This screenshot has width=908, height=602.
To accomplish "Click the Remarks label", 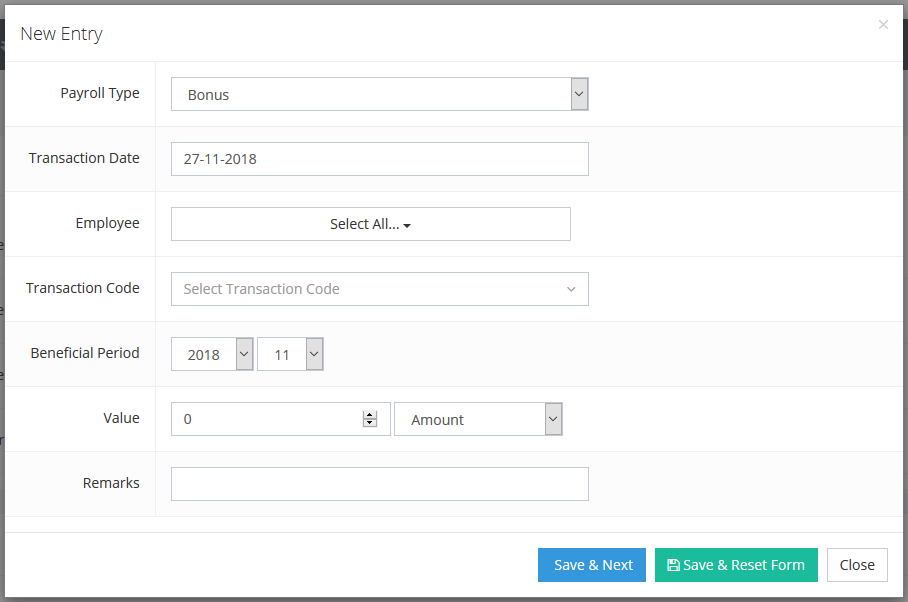I will point(111,483).
